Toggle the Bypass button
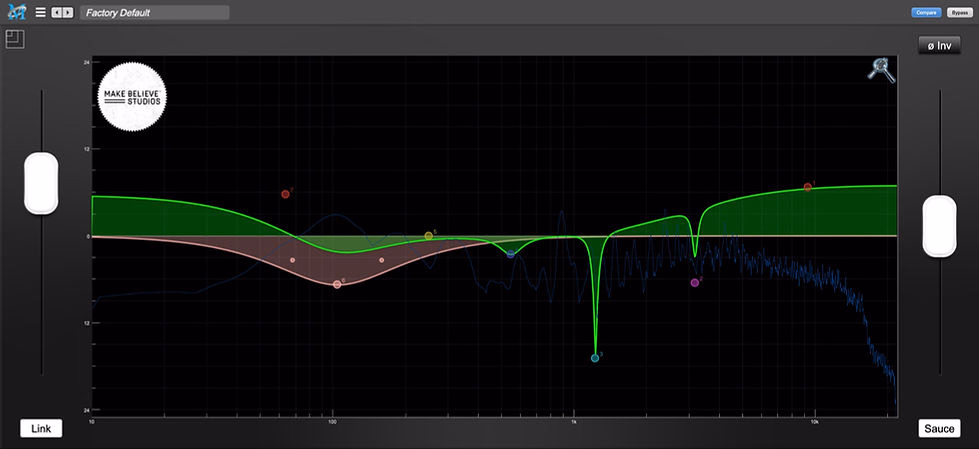Image resolution: width=979 pixels, height=449 pixels. click(x=960, y=12)
